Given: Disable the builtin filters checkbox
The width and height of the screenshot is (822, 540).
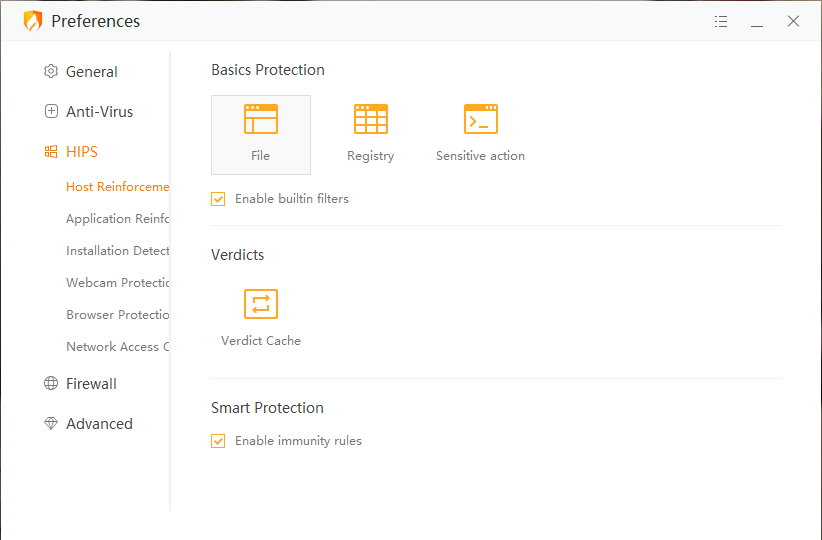Looking at the screenshot, I should (x=218, y=199).
